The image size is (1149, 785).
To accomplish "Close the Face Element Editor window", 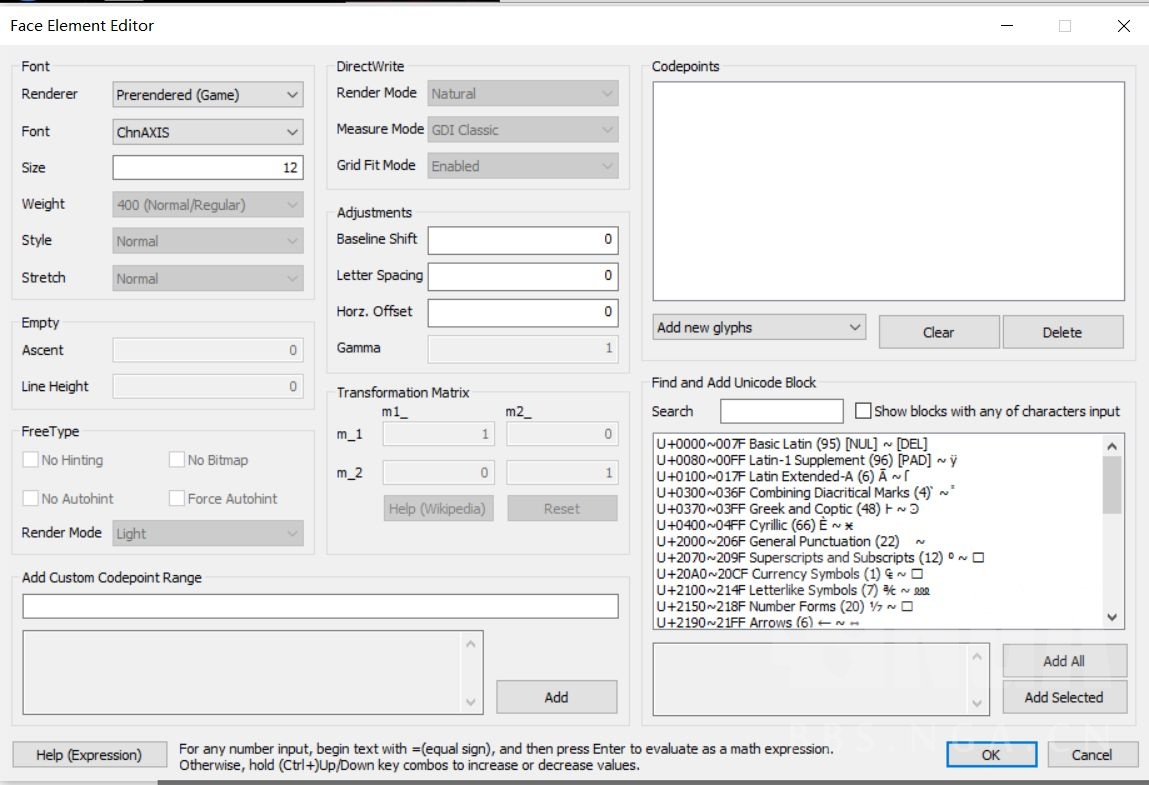I will click(1123, 26).
